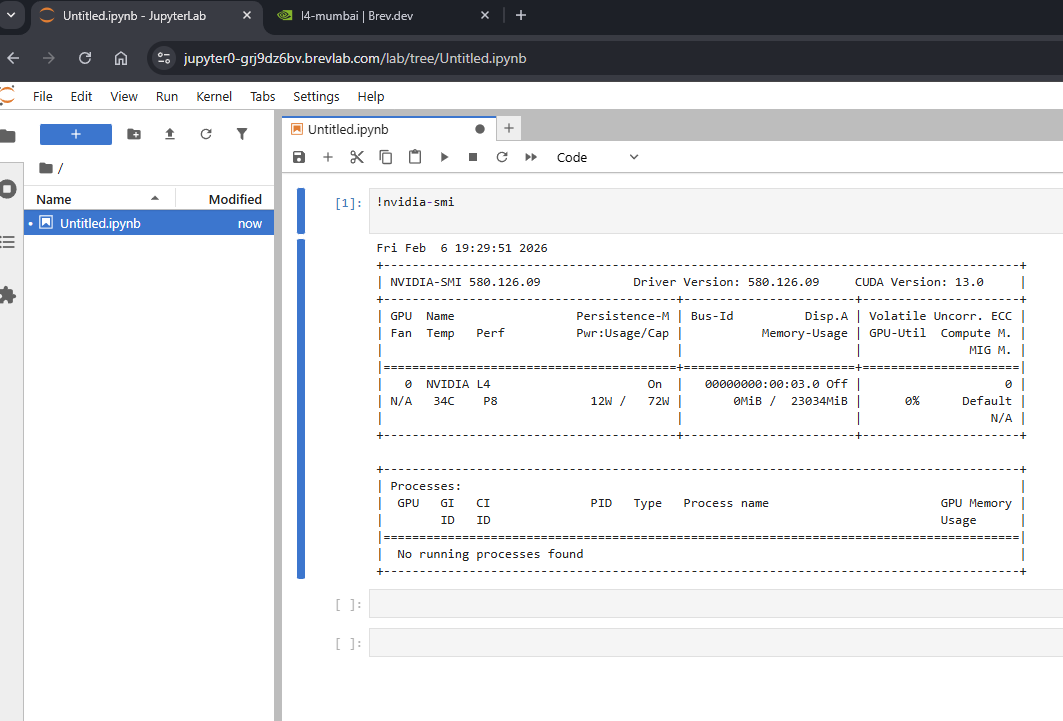Click into the !nvidia-smi code cell
1063x721 pixels.
(715, 211)
